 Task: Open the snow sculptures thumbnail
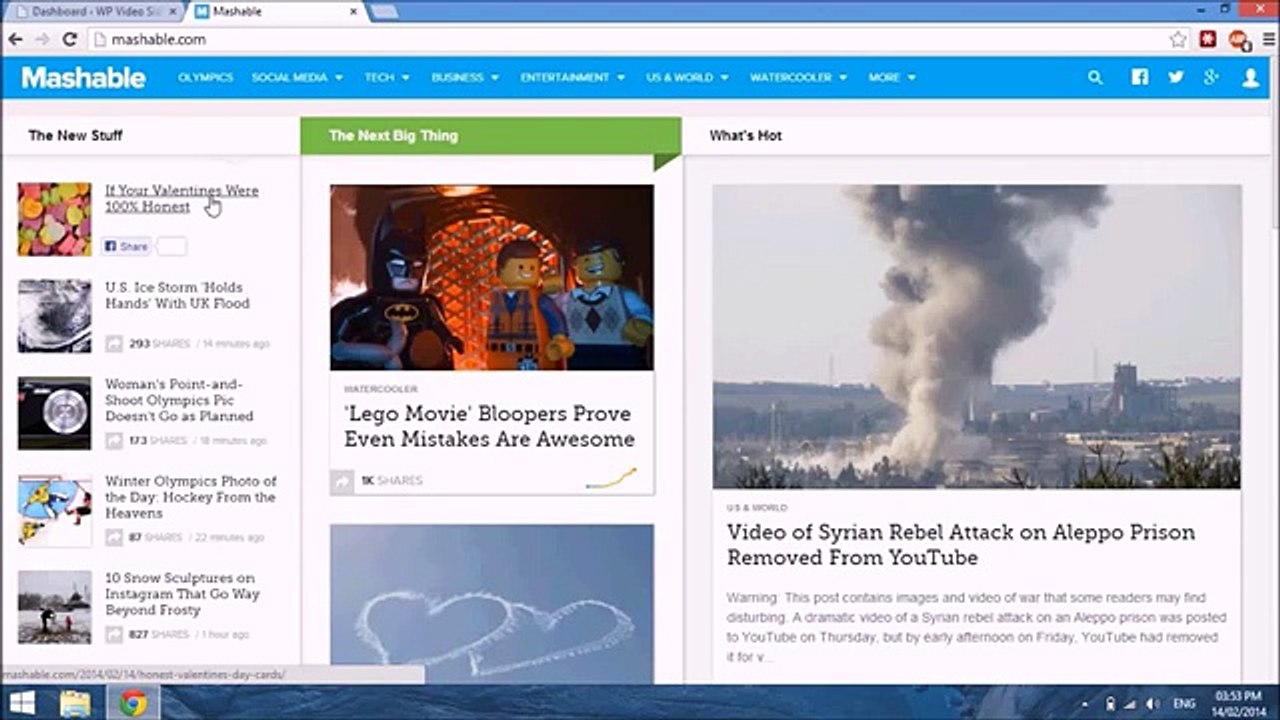[54, 607]
